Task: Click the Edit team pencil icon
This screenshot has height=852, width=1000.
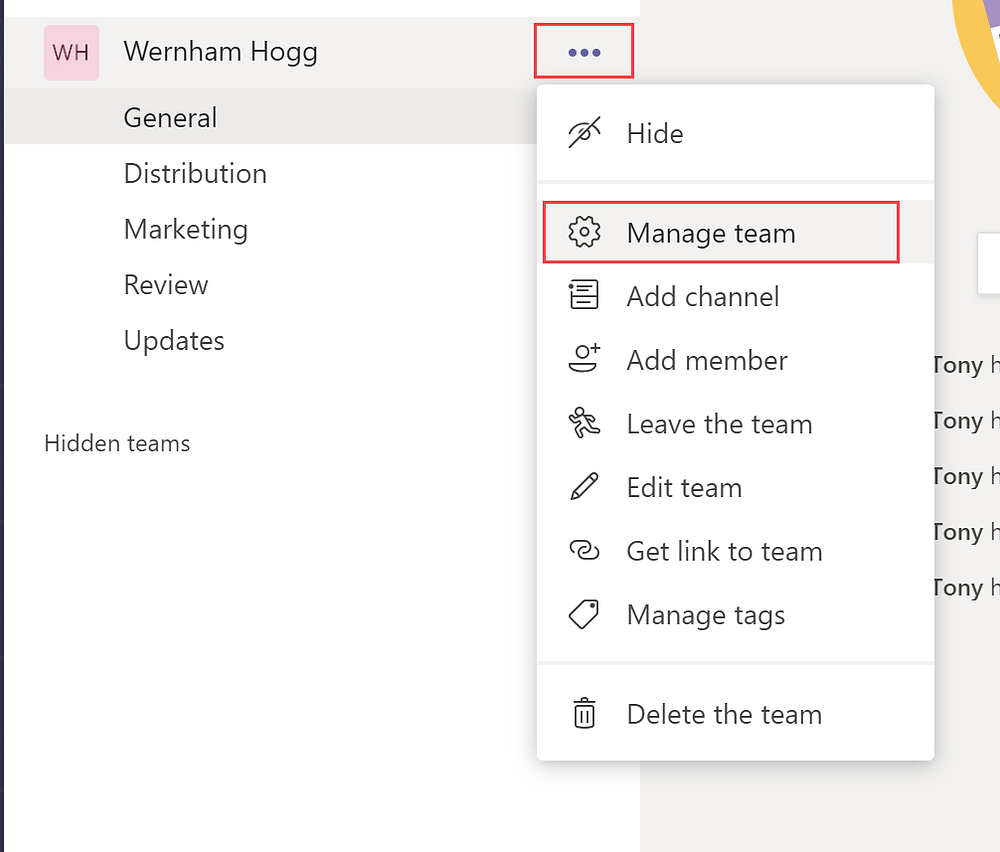Action: [584, 487]
